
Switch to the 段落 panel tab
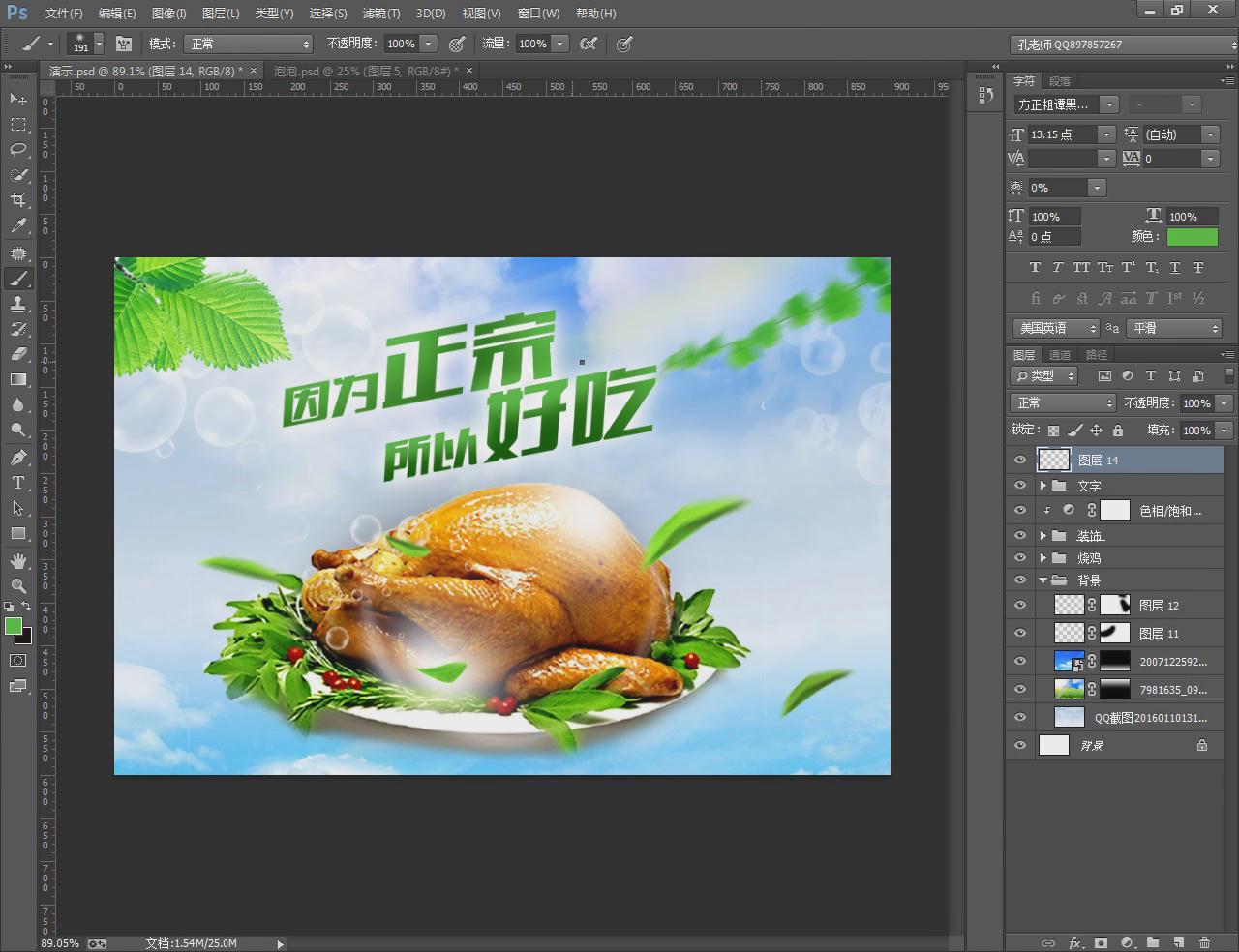(x=1060, y=81)
